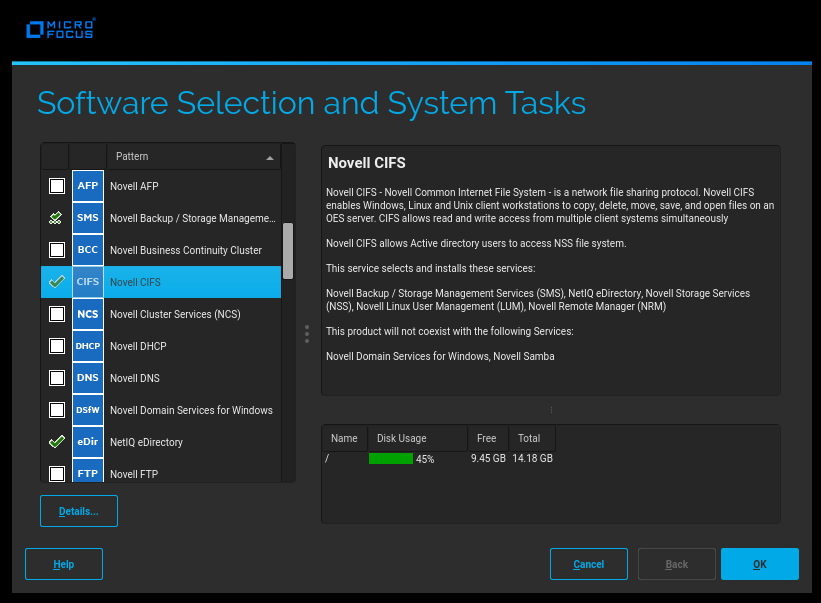
Task: Click the root disk usage bar
Action: [391, 459]
